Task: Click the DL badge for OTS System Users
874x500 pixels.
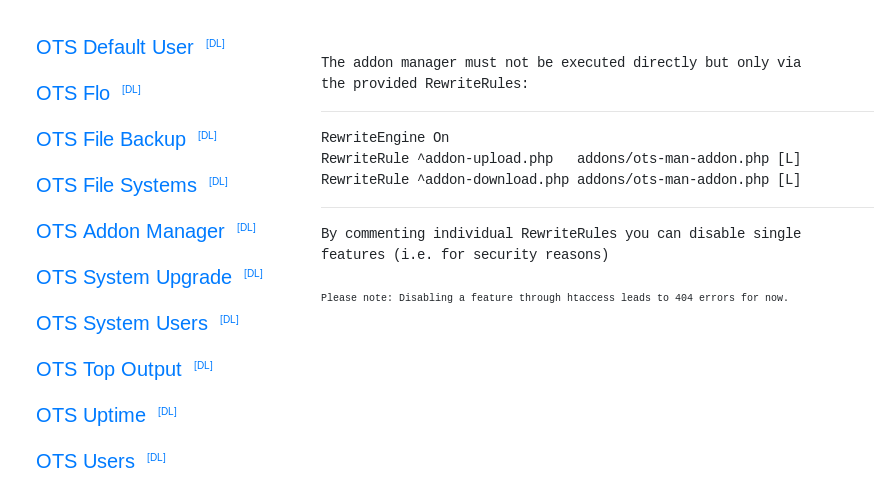Action: 229,320
